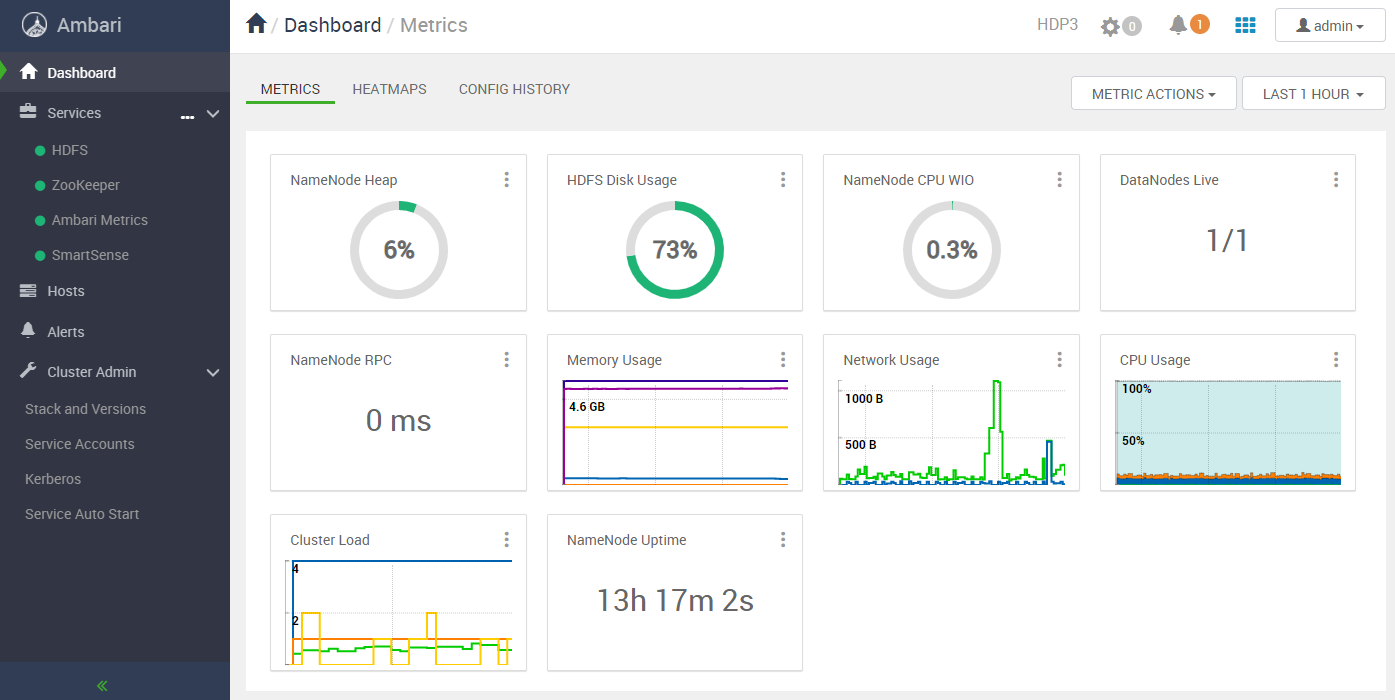Click the HDFS Disk Usage 73% gauge

675,250
